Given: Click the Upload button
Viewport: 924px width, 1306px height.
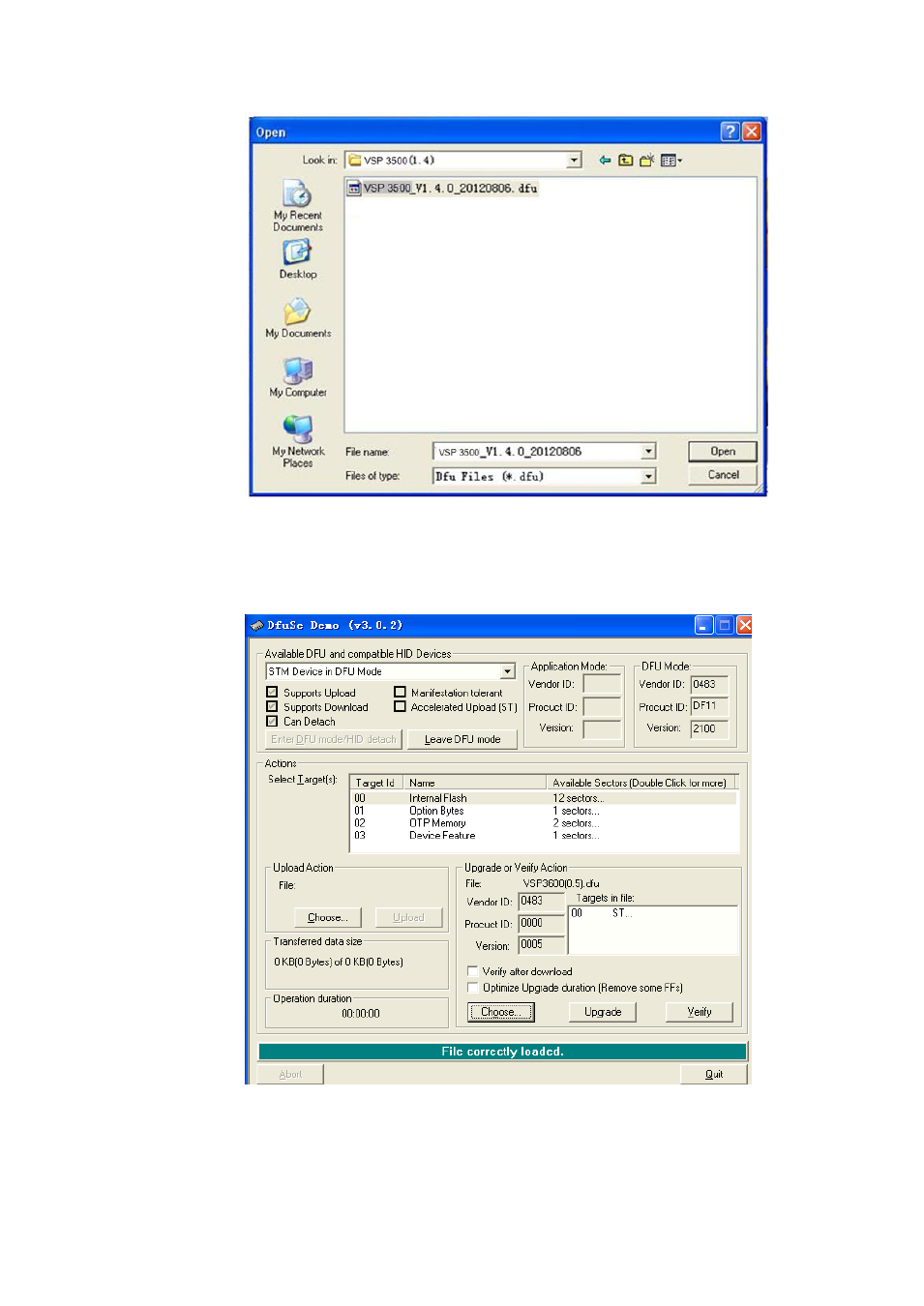Looking at the screenshot, I should [408, 917].
